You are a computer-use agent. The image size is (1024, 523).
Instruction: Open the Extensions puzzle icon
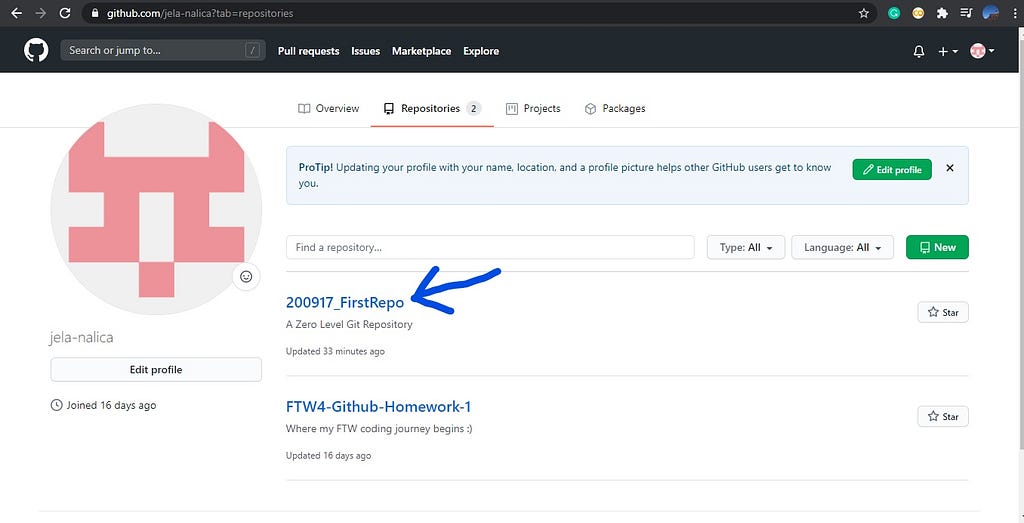[x=942, y=13]
